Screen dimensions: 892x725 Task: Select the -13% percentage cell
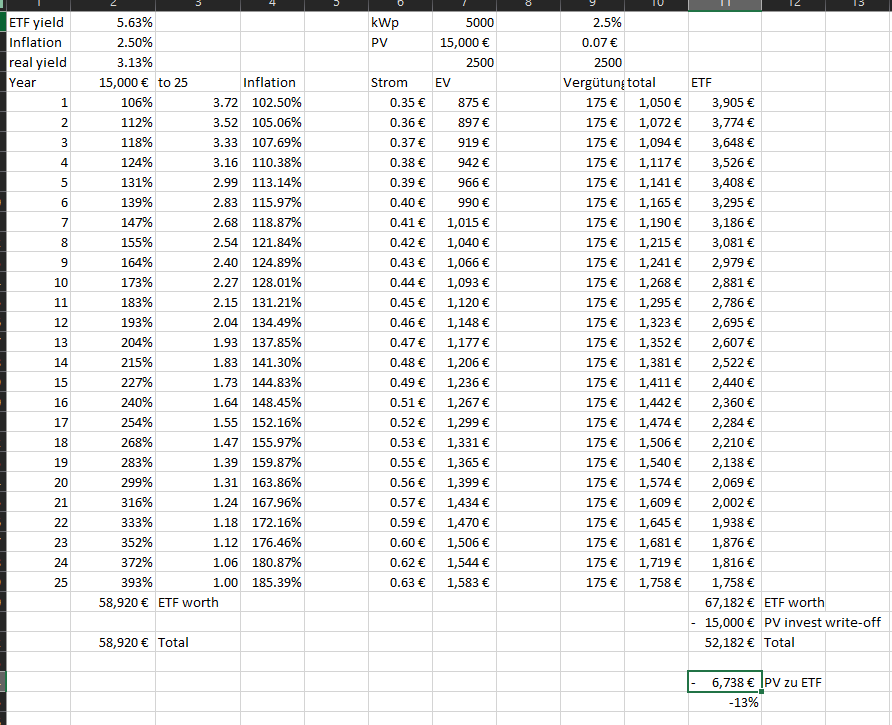point(725,702)
